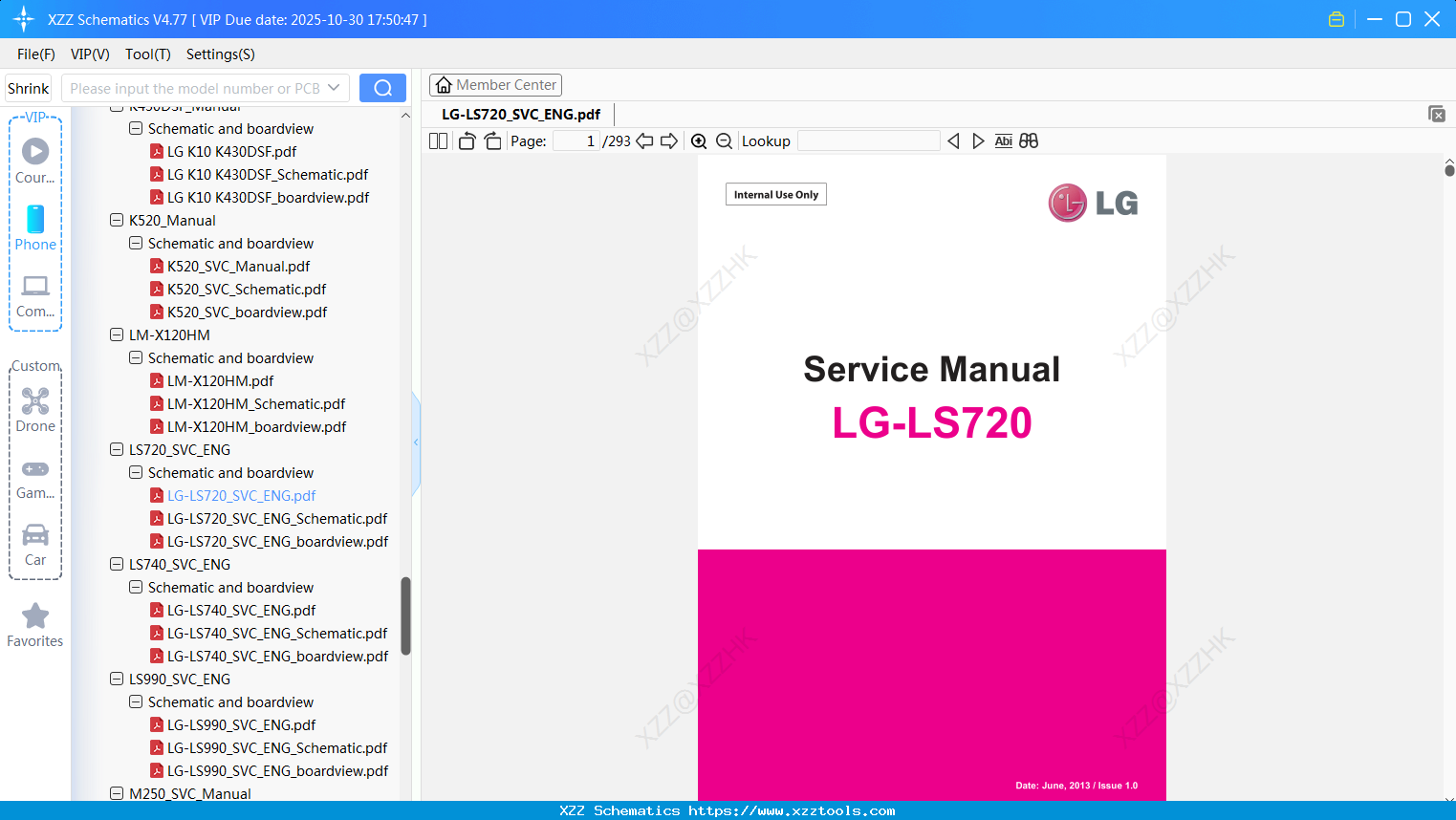Zoom out of the PDF view
Image resolution: width=1456 pixels, height=820 pixels.
pos(724,140)
